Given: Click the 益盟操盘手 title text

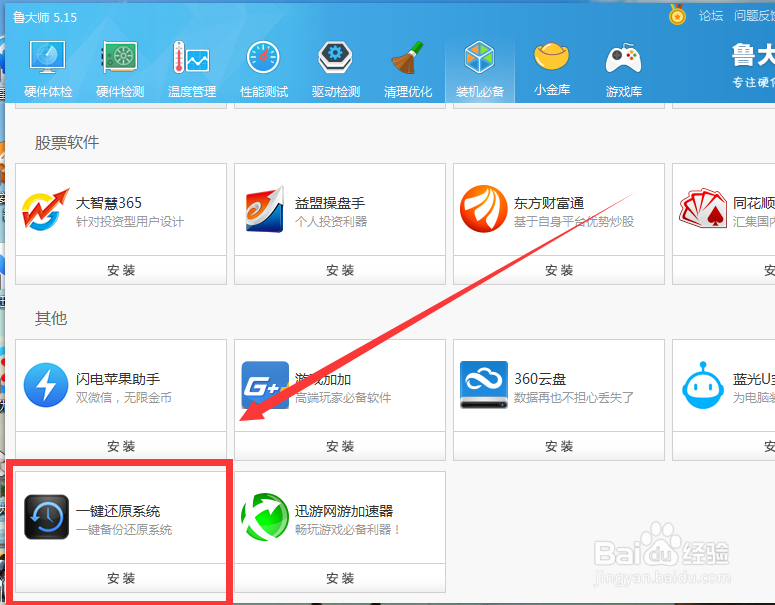Looking at the screenshot, I should (330, 203).
